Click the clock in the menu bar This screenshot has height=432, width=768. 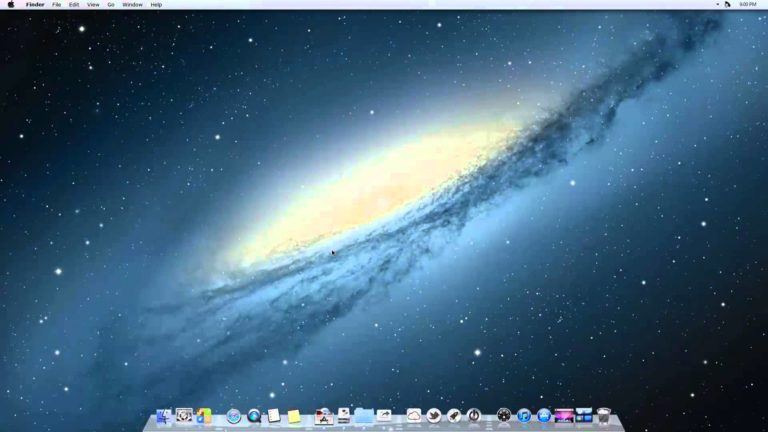coord(747,4)
